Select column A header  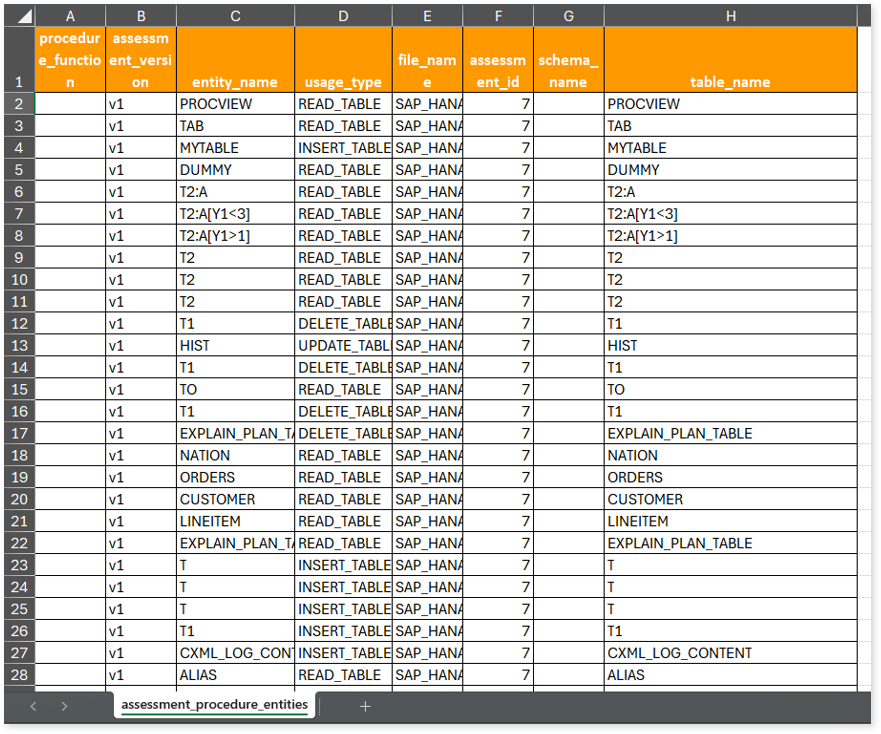[x=70, y=16]
